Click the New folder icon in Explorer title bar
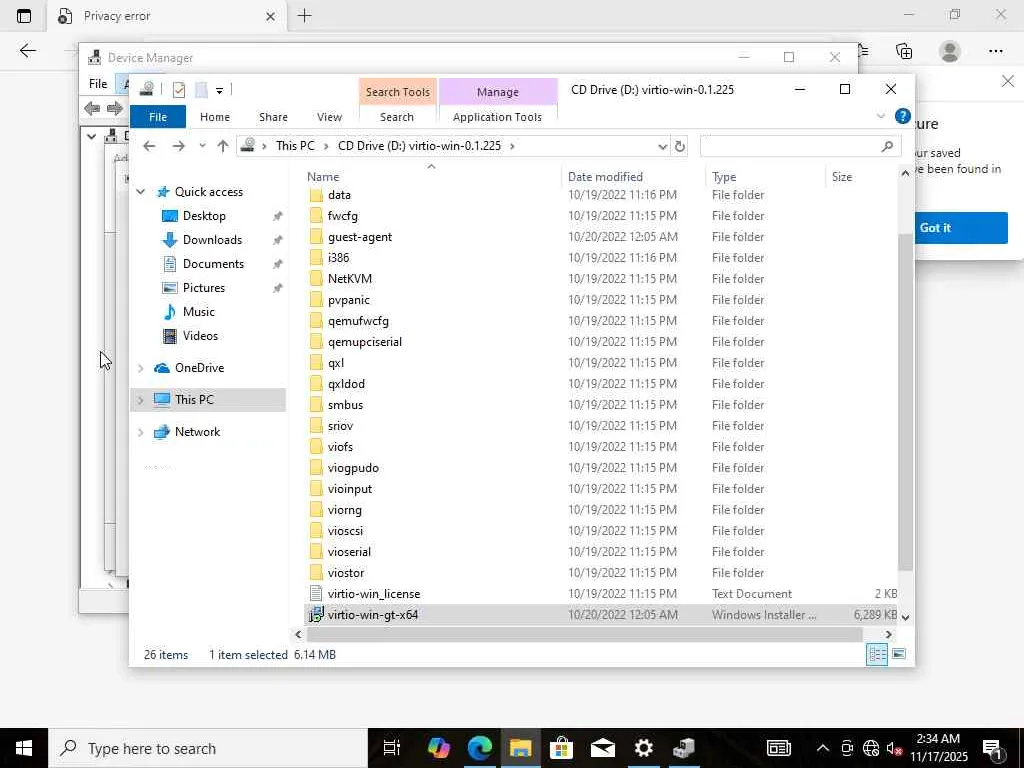The height and width of the screenshot is (768, 1024). point(201,89)
